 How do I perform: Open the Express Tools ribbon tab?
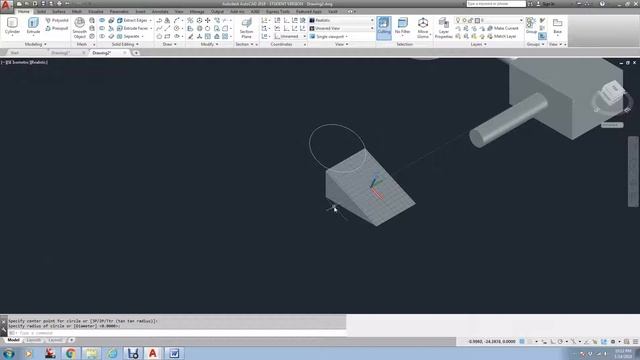[278, 11]
